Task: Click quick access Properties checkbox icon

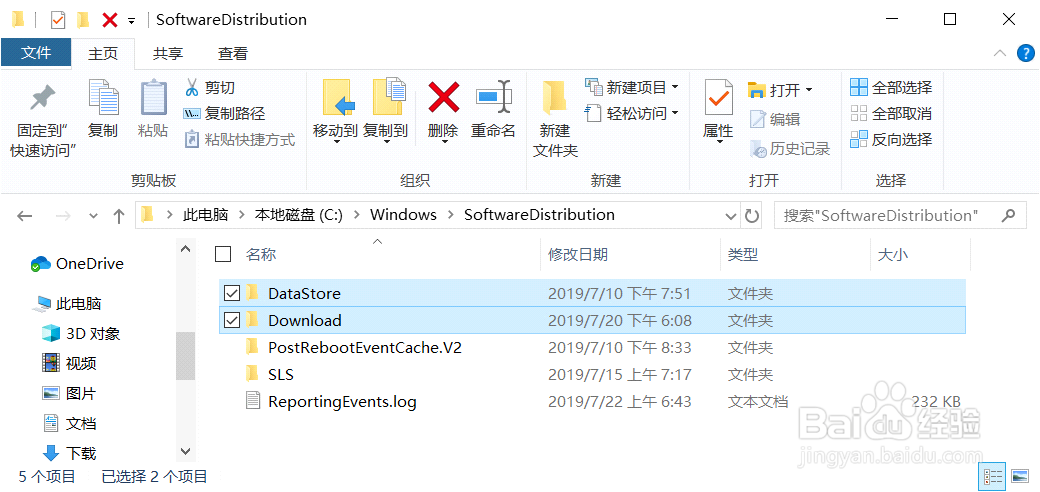Action: 58,20
